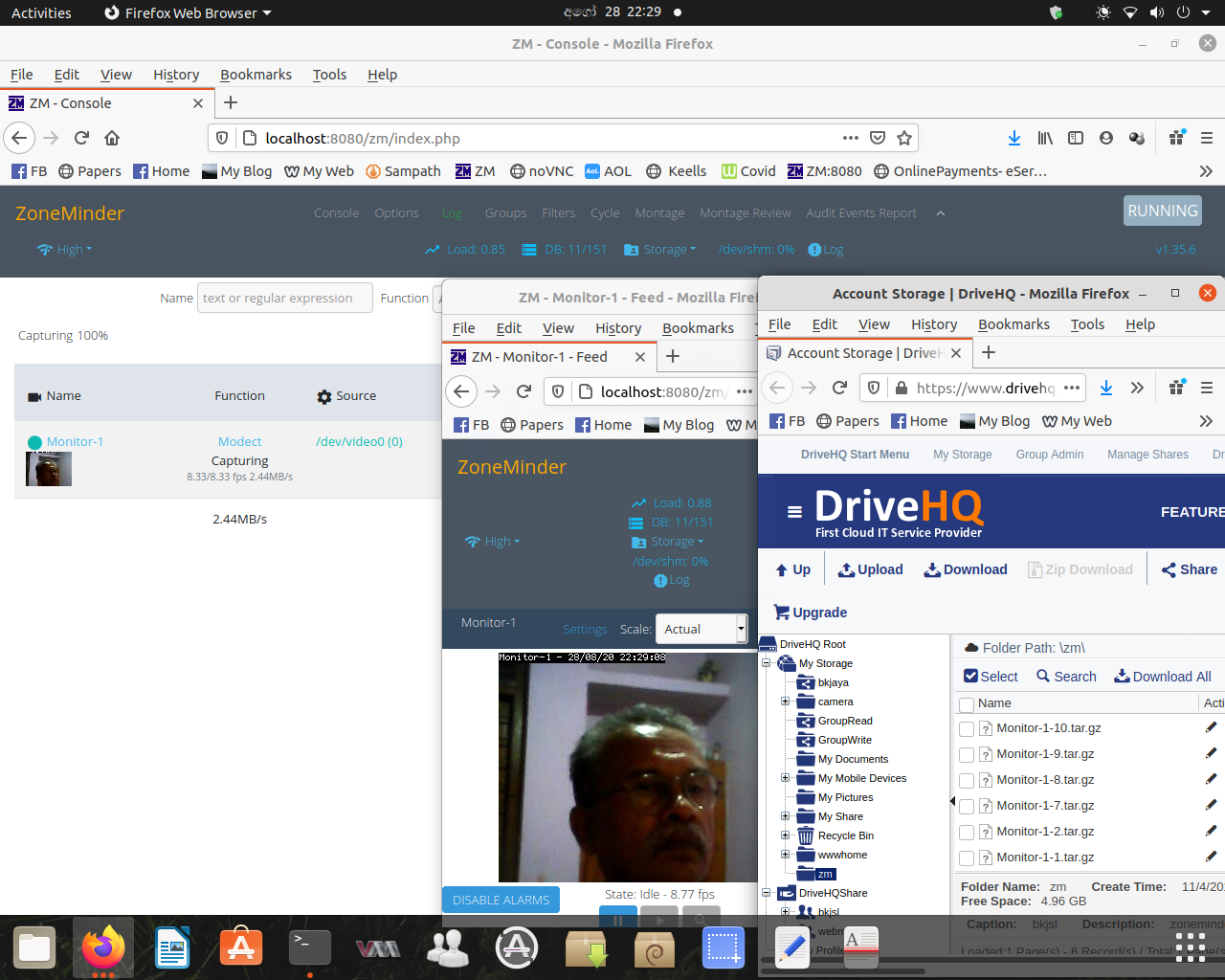Check the Monitor-1-8.tar.gz checkbox
This screenshot has height=980, width=1225.
click(x=967, y=780)
